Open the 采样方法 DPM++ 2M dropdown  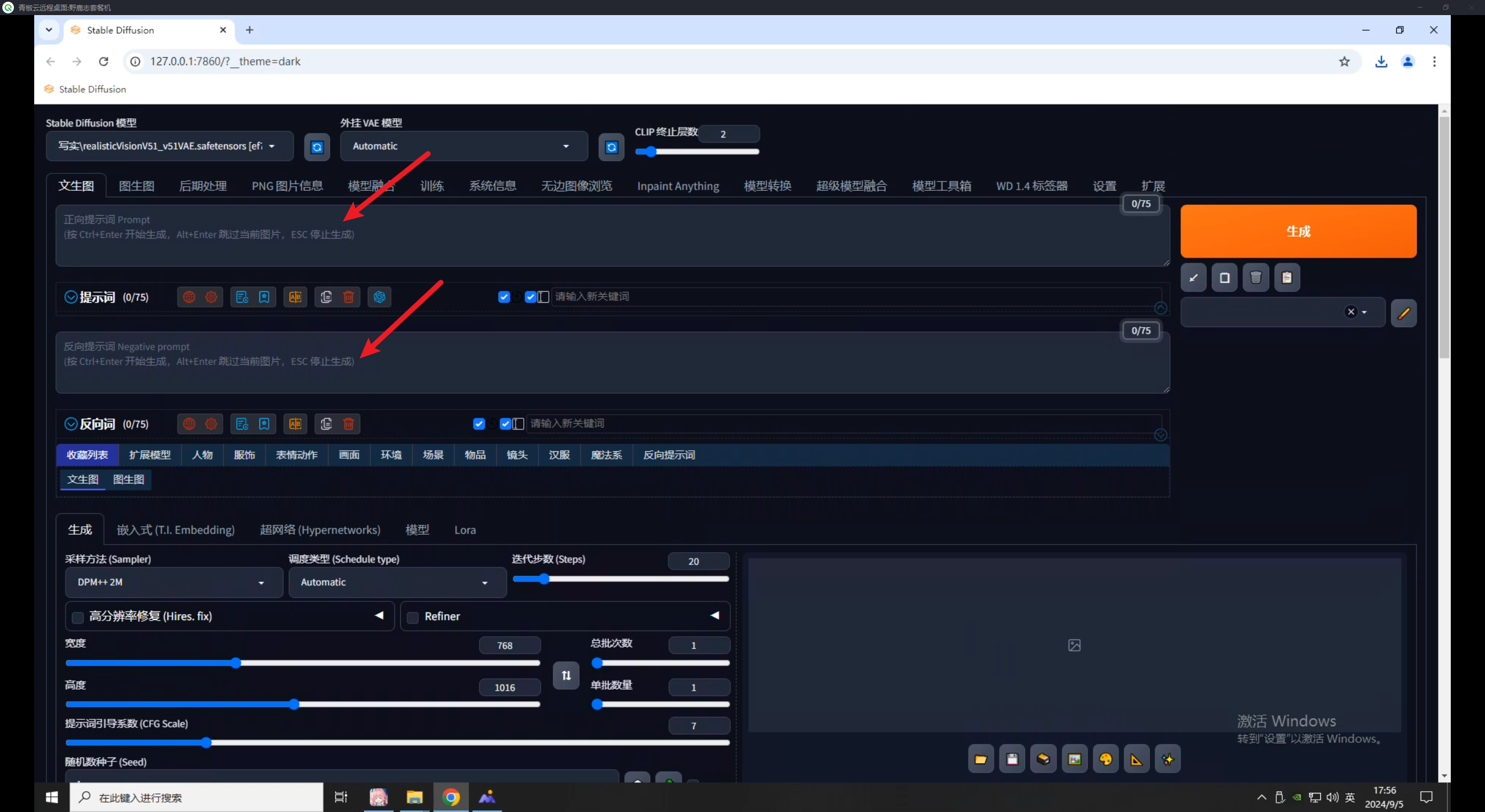pos(174,582)
